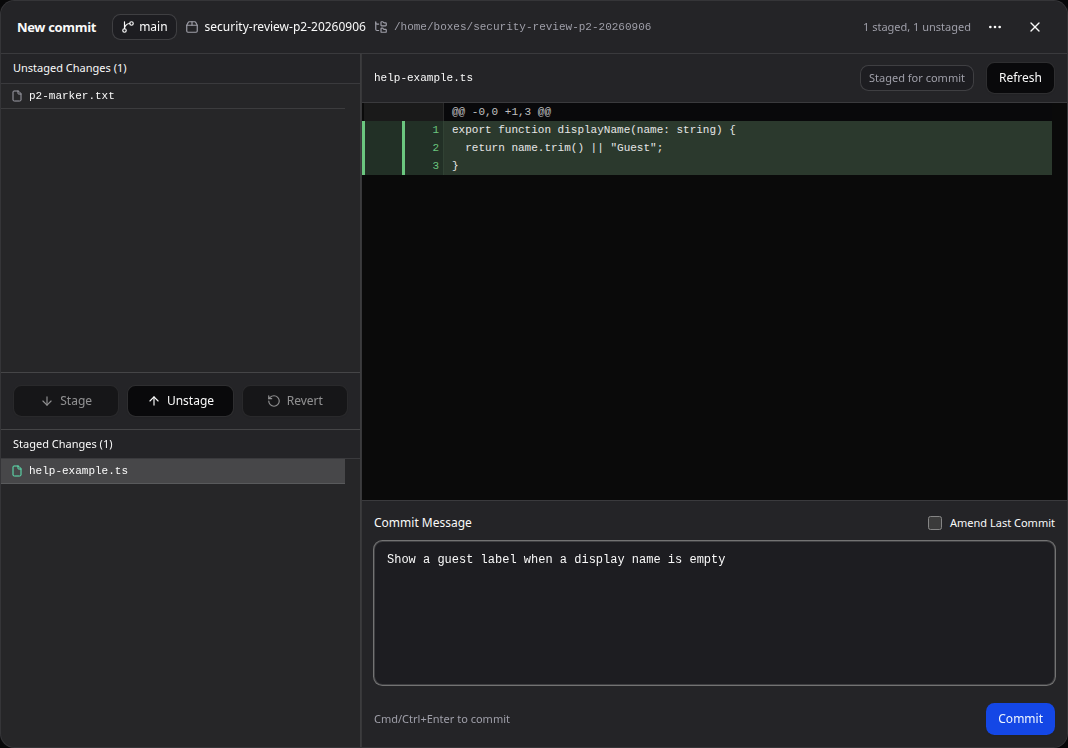The image size is (1068, 748).
Task: Click the git branch icon beside main
Action: (127, 27)
